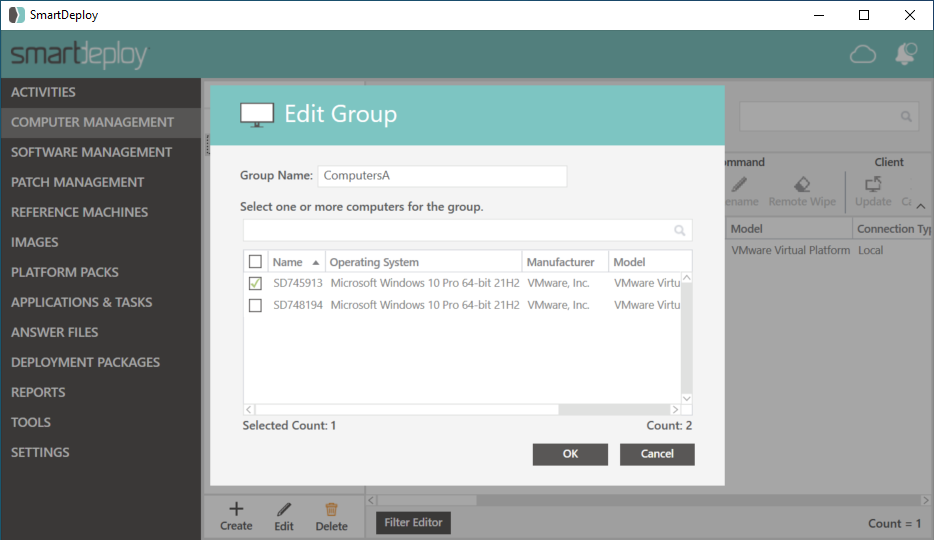Open Settings in sidebar
The height and width of the screenshot is (540, 934).
click(101, 452)
